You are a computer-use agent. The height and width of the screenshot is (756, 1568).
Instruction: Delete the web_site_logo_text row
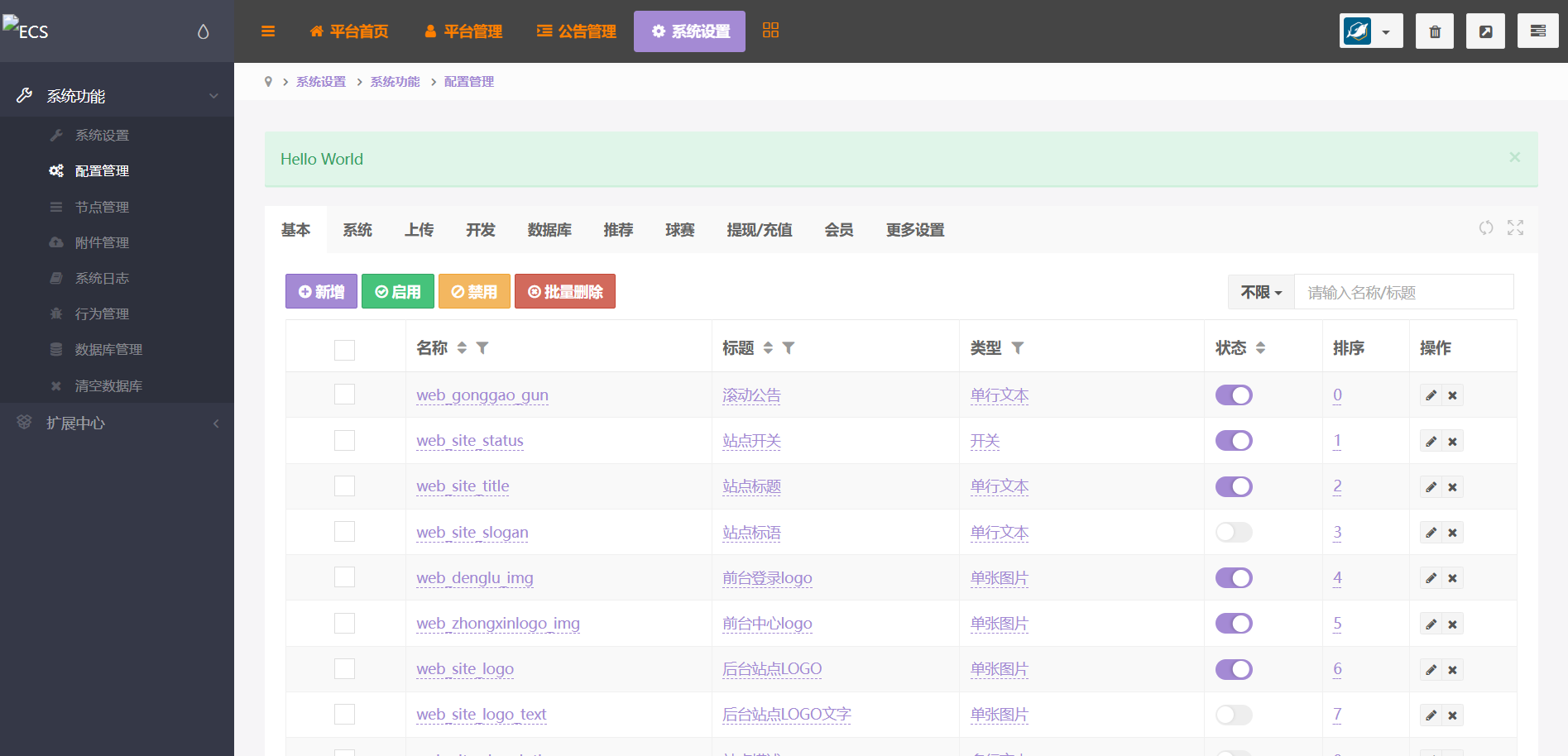pos(1452,715)
